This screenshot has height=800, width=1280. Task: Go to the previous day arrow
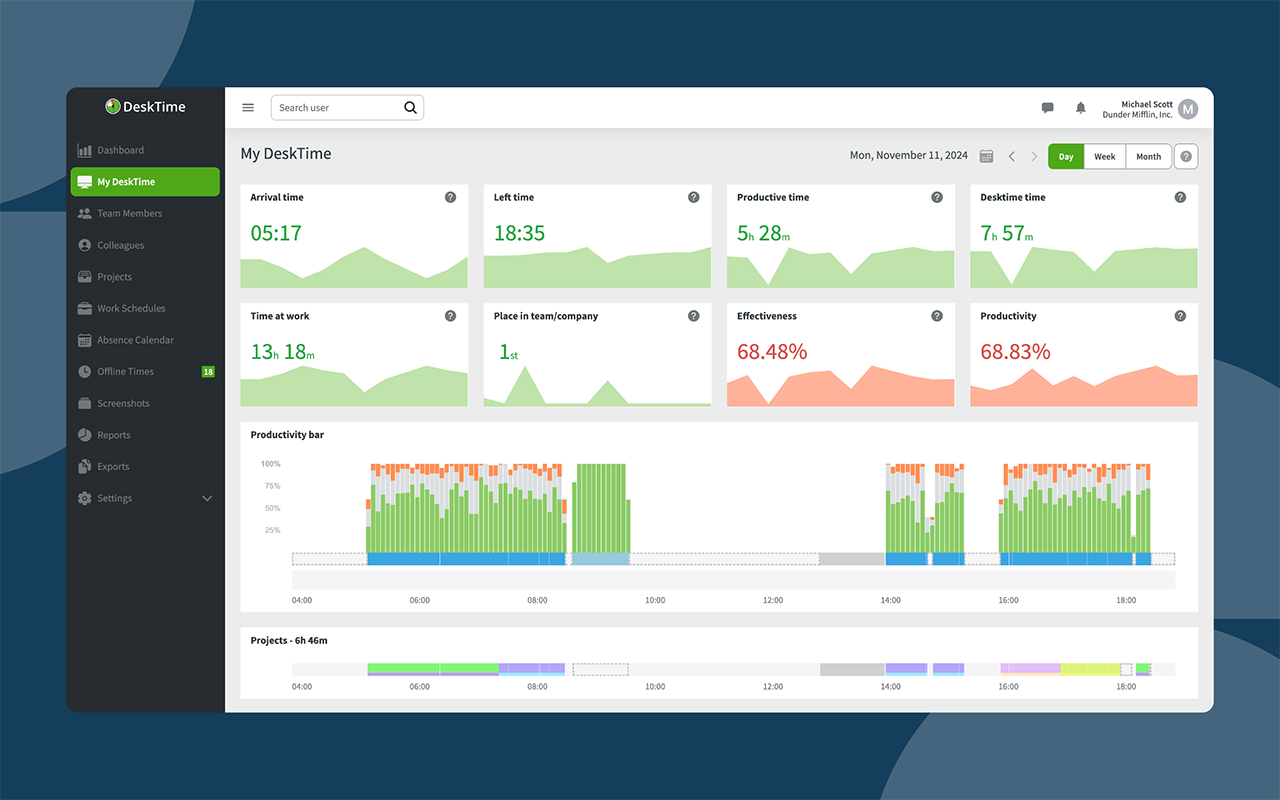(1012, 156)
